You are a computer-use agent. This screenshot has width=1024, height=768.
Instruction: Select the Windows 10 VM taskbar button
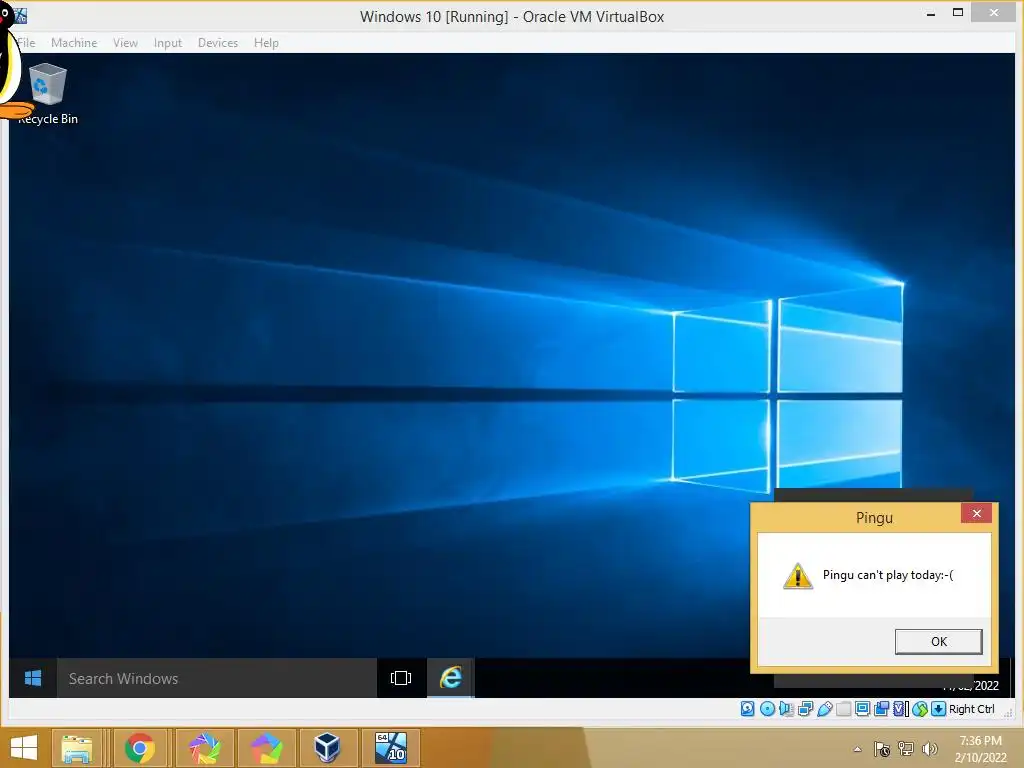tap(391, 748)
